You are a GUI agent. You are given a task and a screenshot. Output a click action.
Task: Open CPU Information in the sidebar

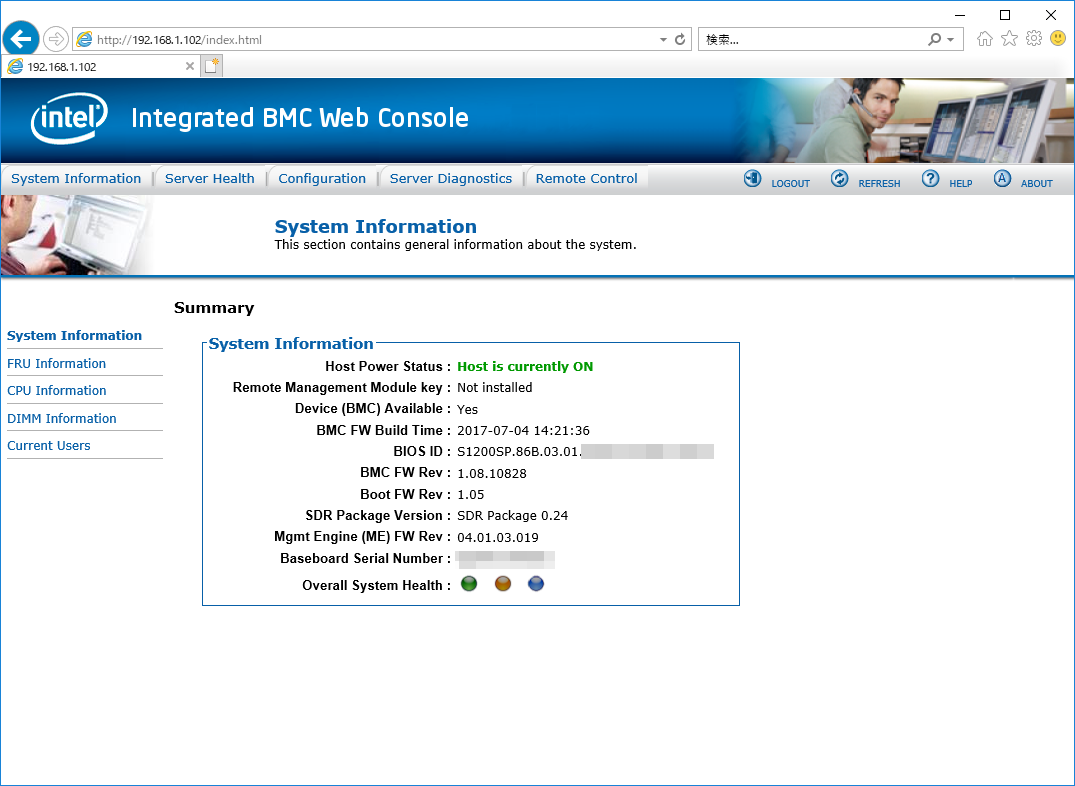pos(57,390)
